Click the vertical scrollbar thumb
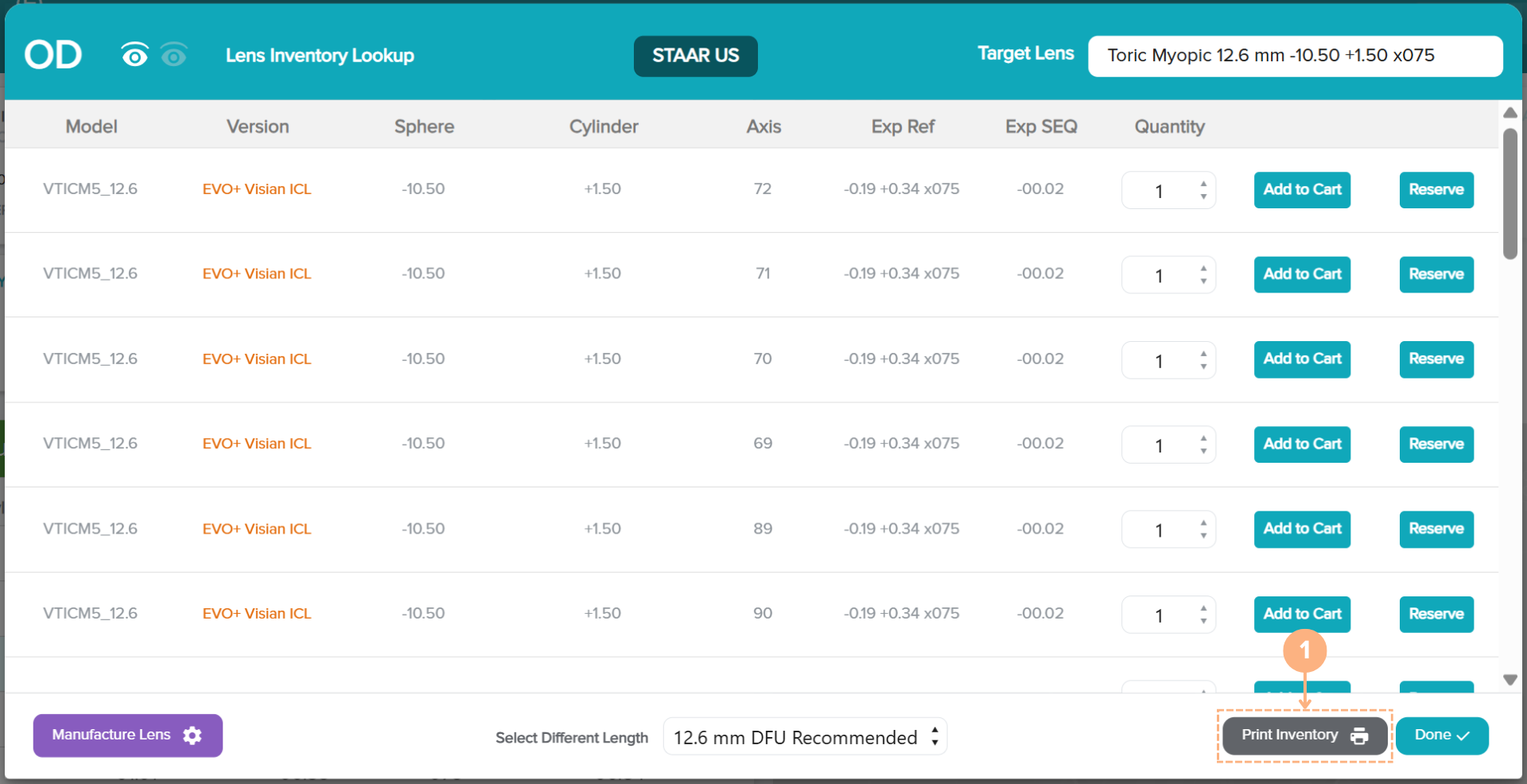 pos(1510,193)
